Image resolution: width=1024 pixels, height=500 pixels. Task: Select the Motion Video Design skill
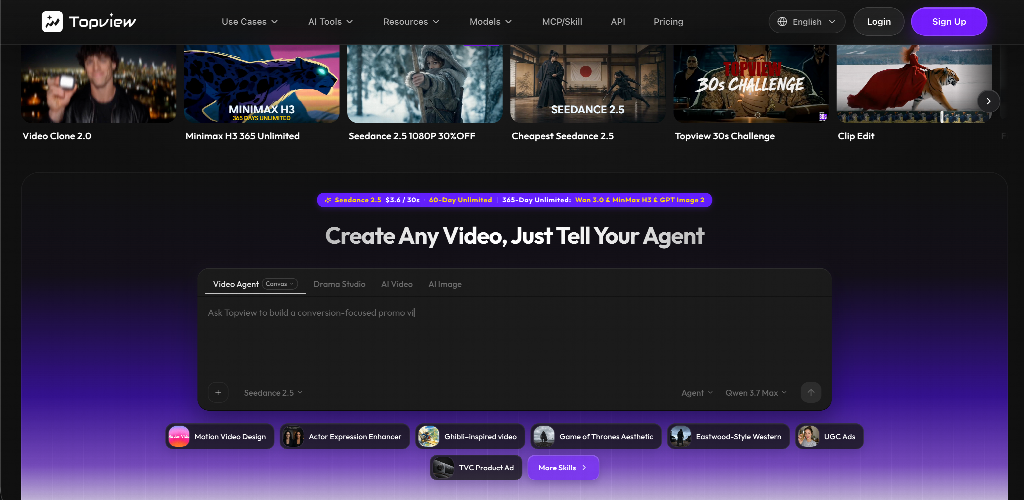(x=220, y=437)
